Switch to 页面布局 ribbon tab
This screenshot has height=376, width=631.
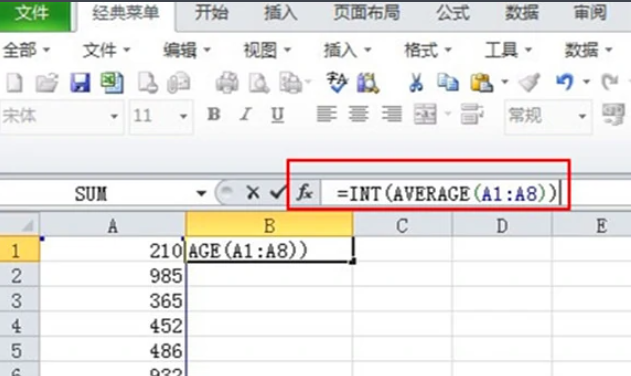tap(367, 13)
